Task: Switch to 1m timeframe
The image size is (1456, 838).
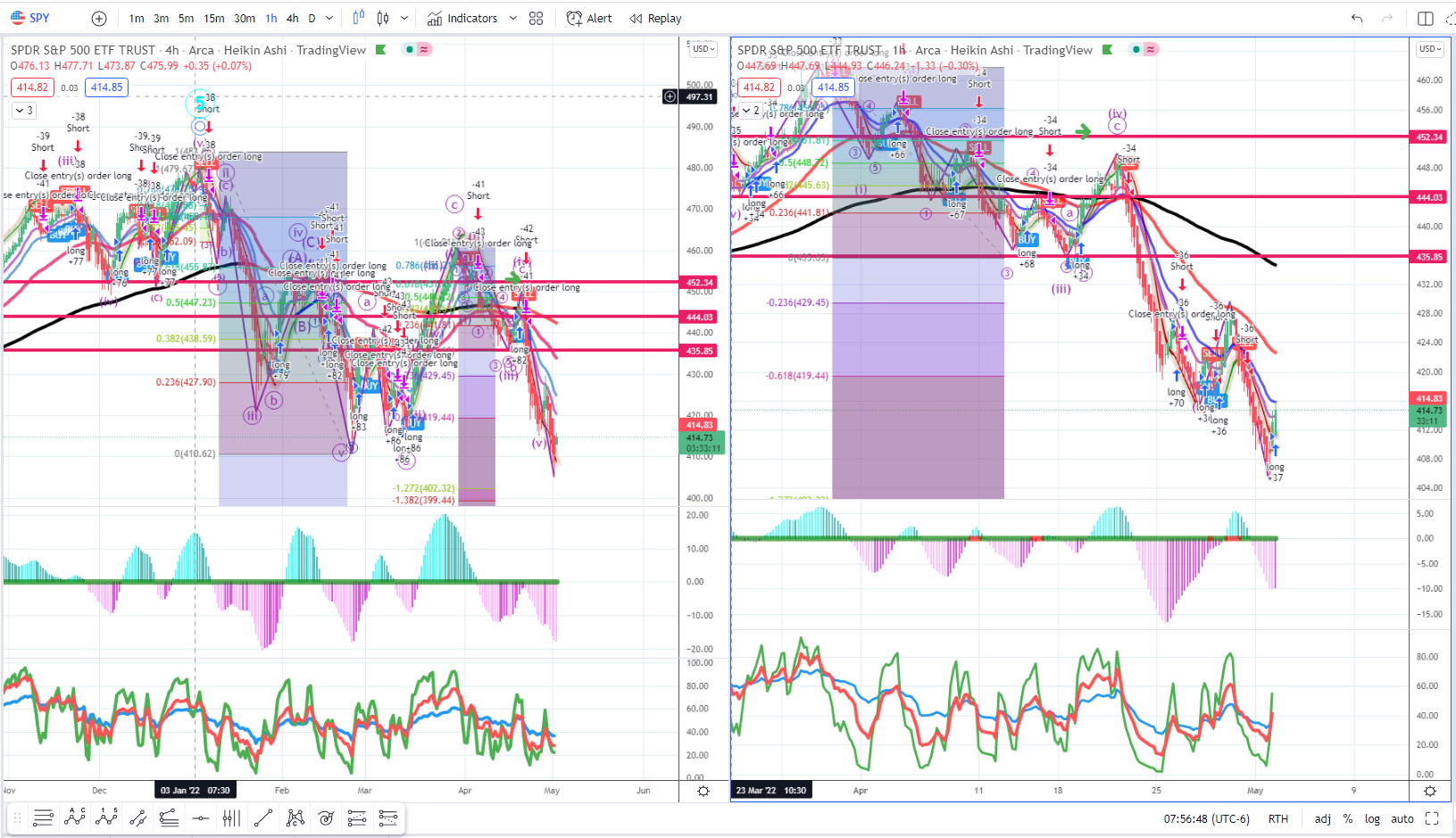Action: (x=137, y=19)
